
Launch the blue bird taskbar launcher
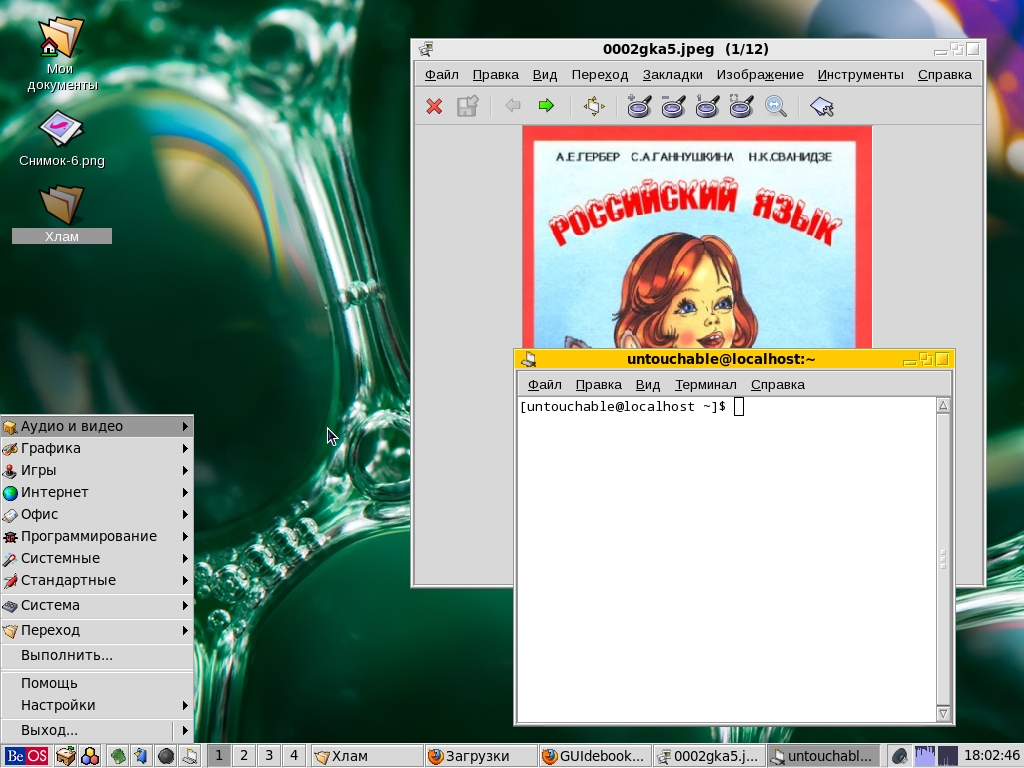[141, 756]
